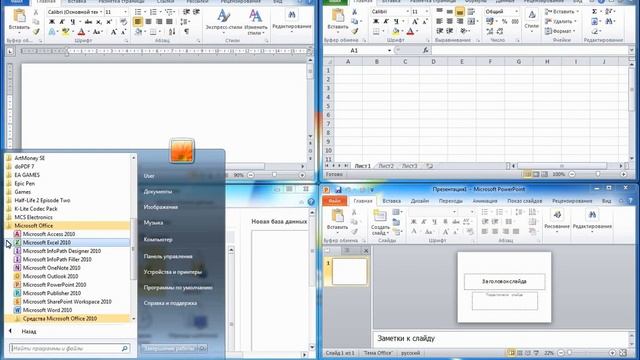Viewport: 640px width, 360px height.
Task: Click Excel merge and center icon
Action: click(471, 21)
